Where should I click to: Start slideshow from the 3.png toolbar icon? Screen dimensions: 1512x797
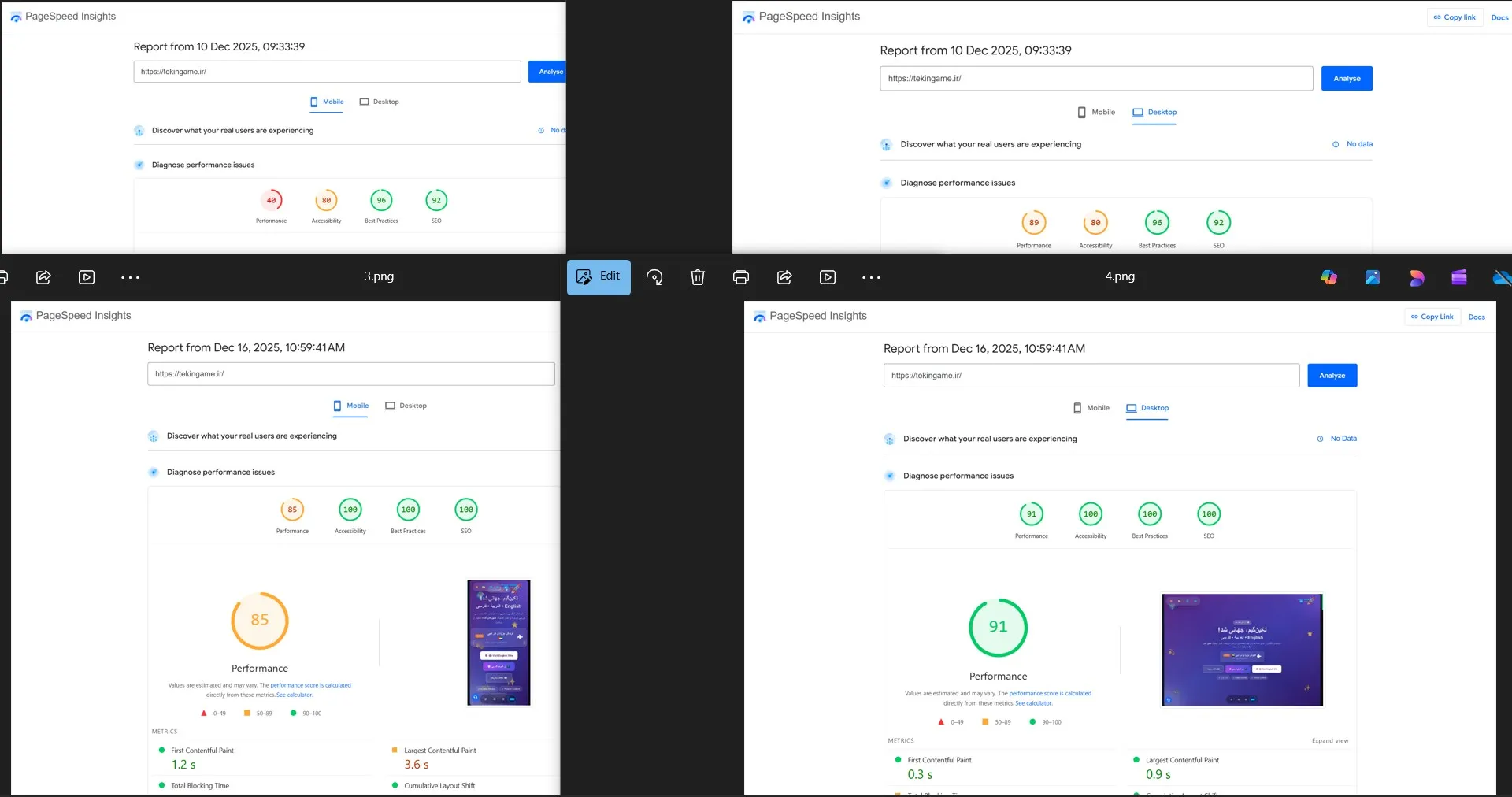87,277
